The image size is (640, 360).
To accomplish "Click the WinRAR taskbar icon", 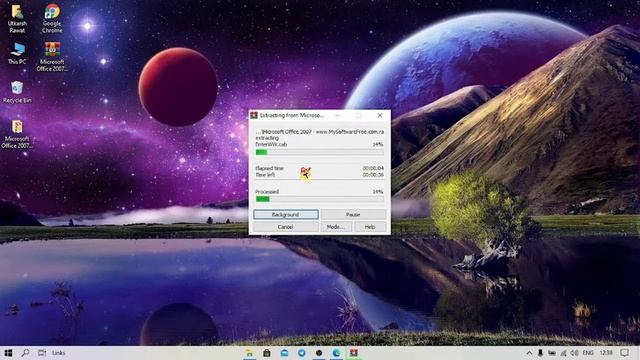I will (x=354, y=353).
